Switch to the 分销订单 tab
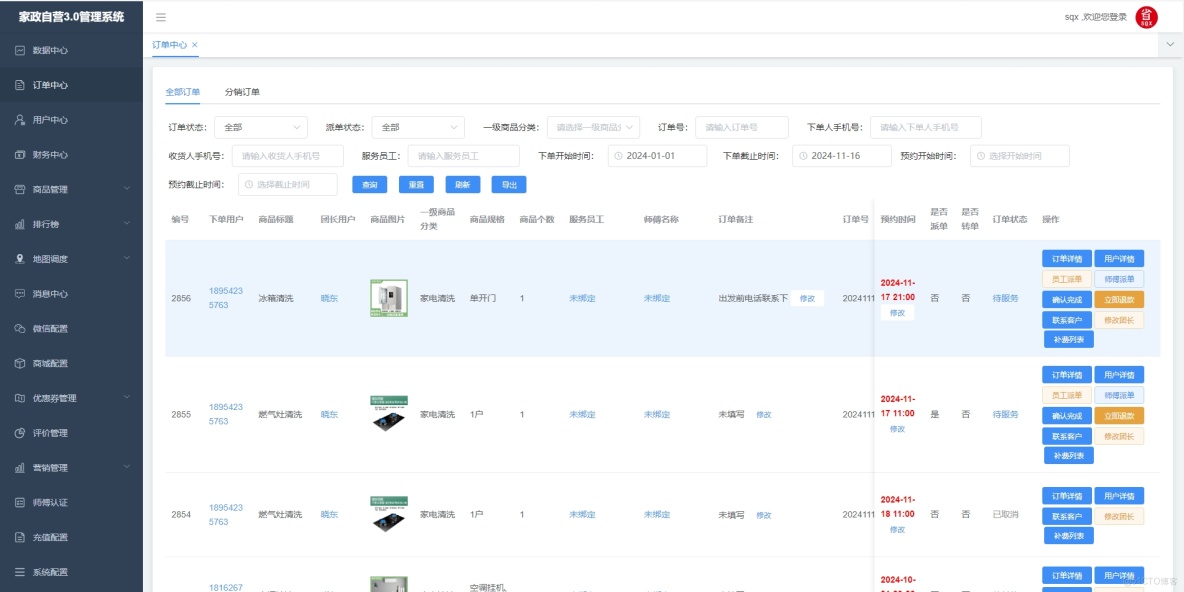This screenshot has width=1184, height=592. pos(243,91)
